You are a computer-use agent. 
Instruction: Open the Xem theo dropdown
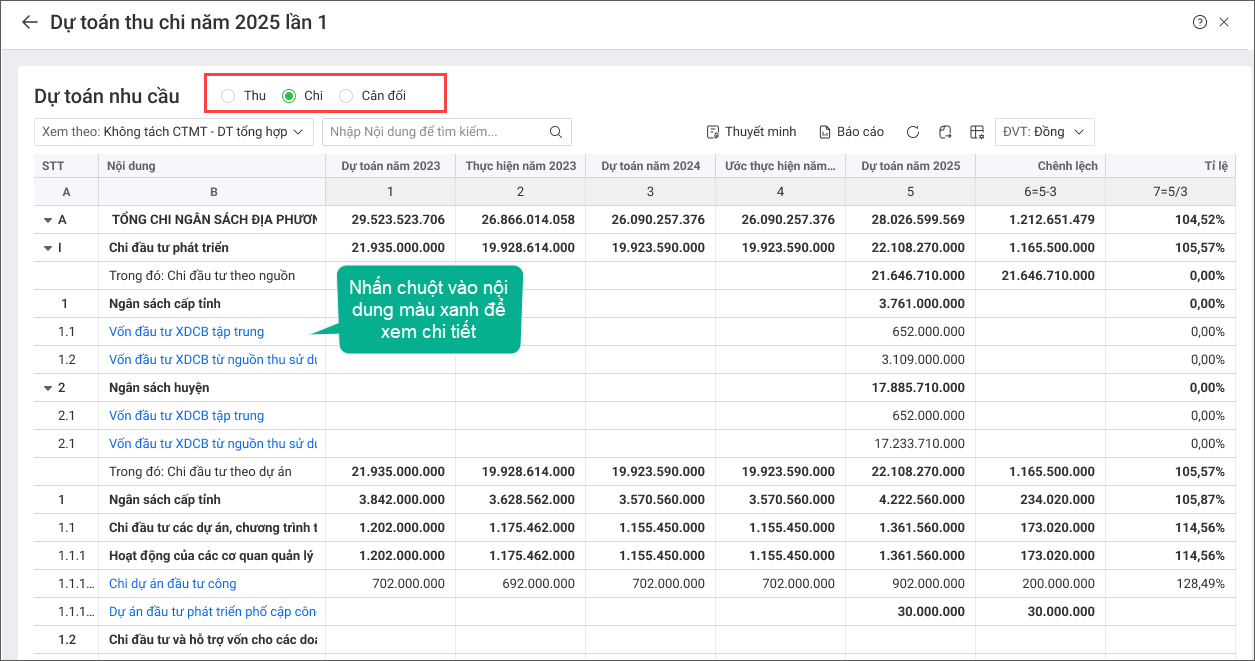173,132
